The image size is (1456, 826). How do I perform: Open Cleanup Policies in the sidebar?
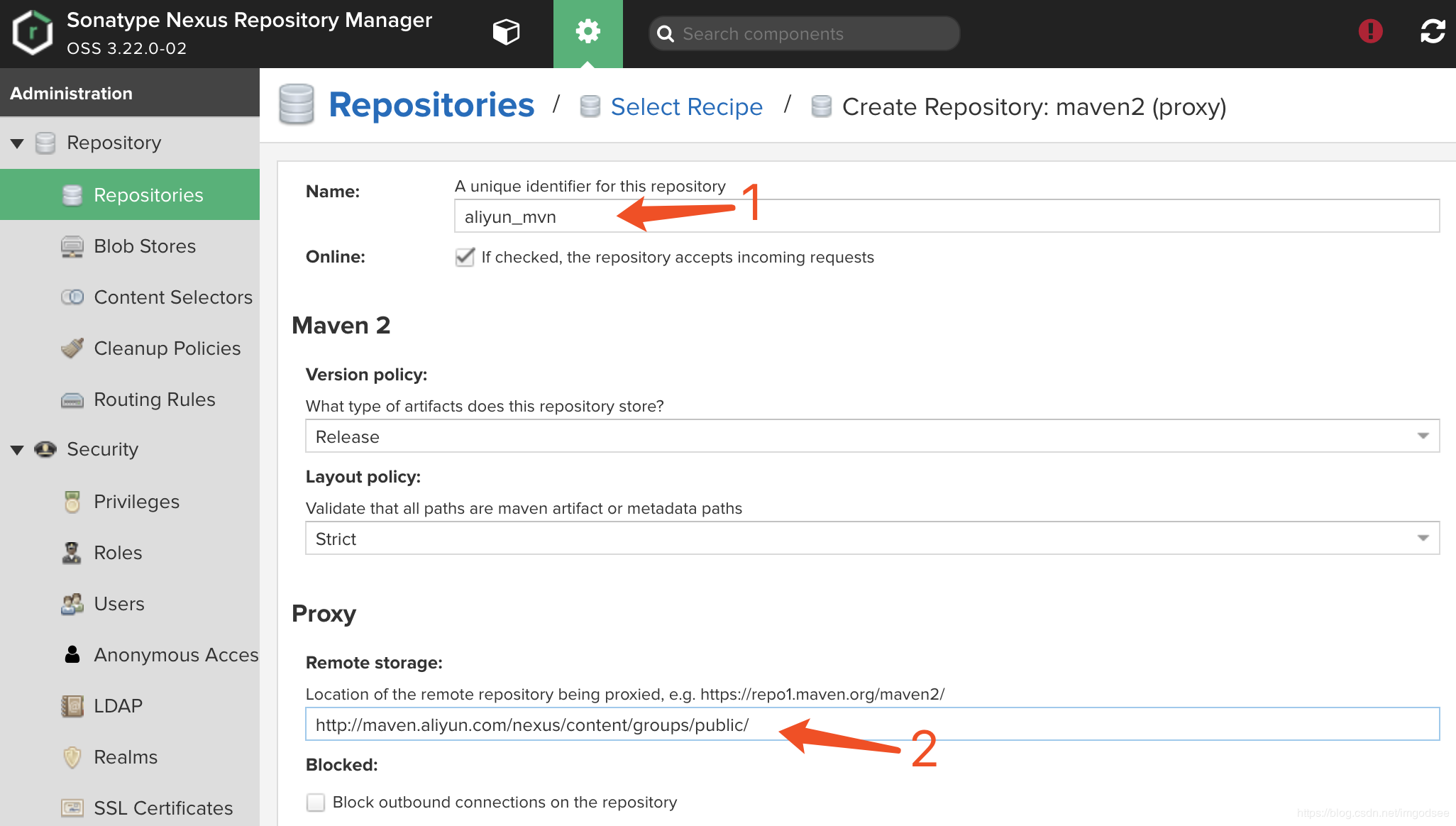point(167,348)
